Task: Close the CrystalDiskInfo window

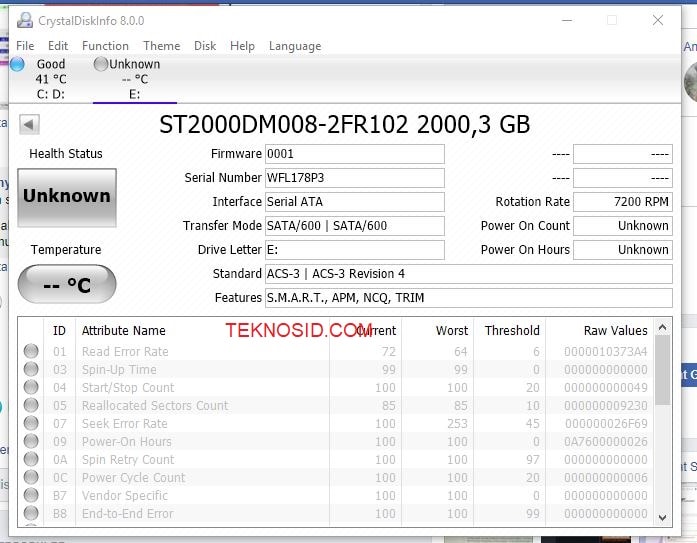Action: pos(658,20)
